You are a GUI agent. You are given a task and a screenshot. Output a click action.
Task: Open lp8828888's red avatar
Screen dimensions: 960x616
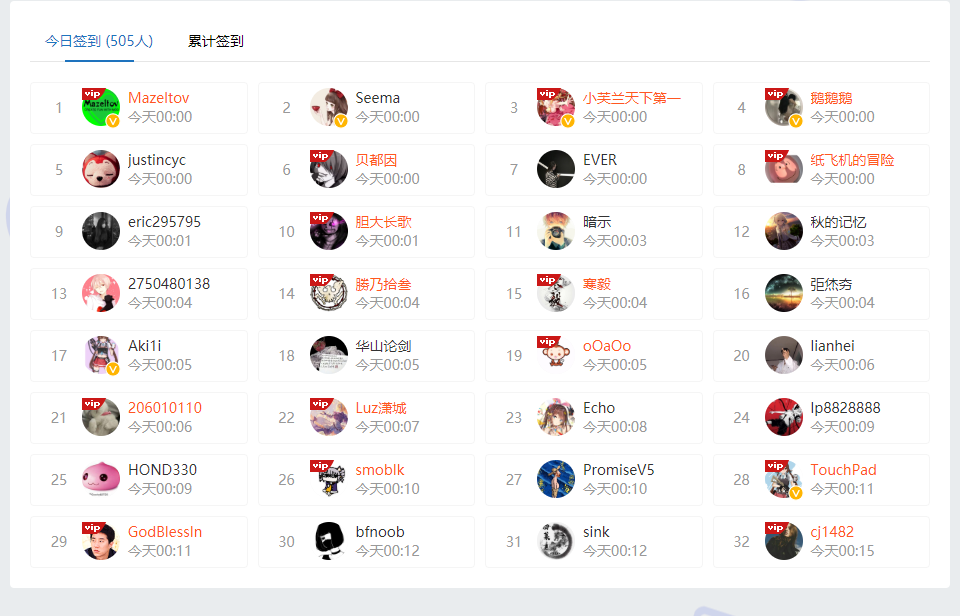(x=784, y=417)
